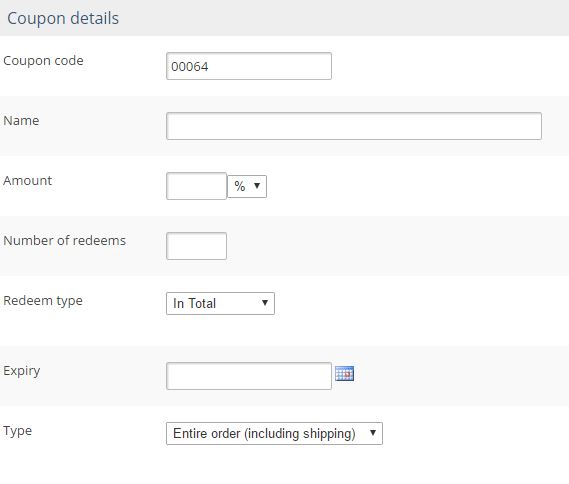Click the Number of redeems label

[x=65, y=240]
